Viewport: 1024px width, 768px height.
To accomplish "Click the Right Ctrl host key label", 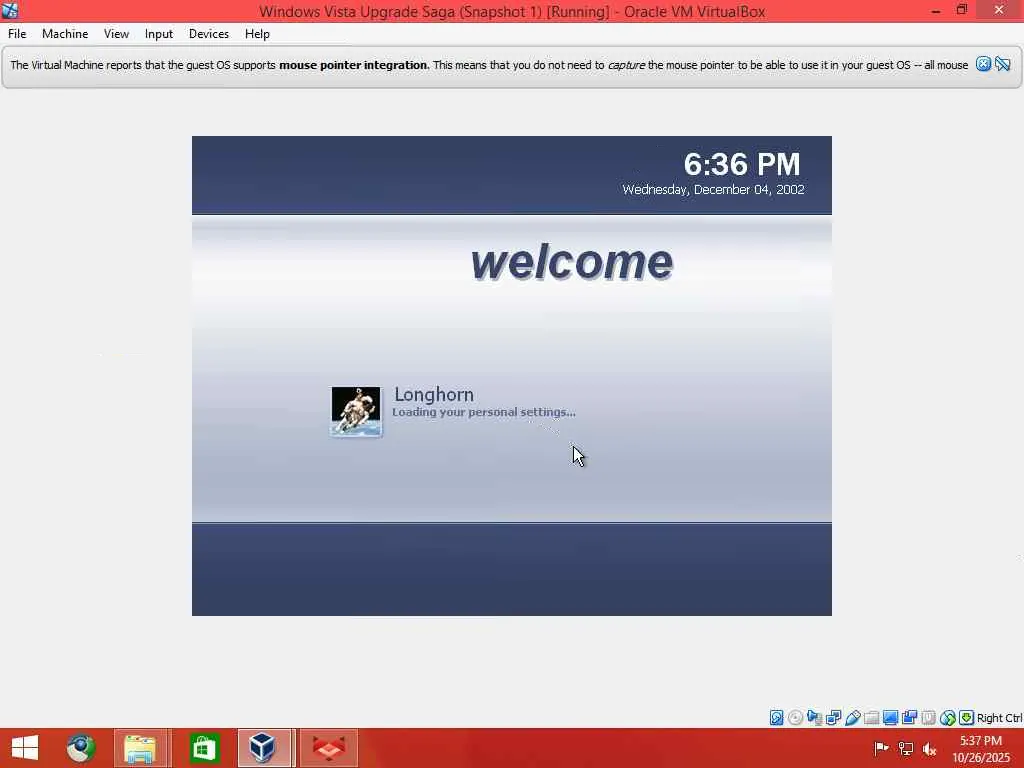I will coord(999,718).
